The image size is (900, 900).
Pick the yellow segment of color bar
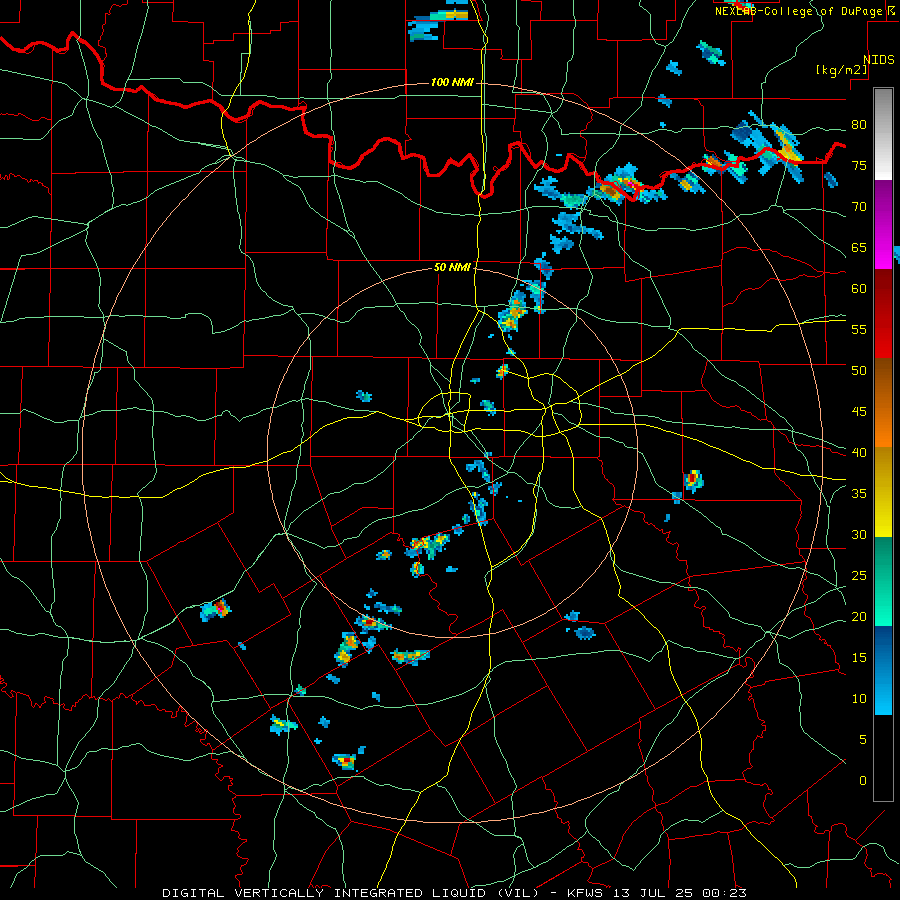click(x=883, y=492)
